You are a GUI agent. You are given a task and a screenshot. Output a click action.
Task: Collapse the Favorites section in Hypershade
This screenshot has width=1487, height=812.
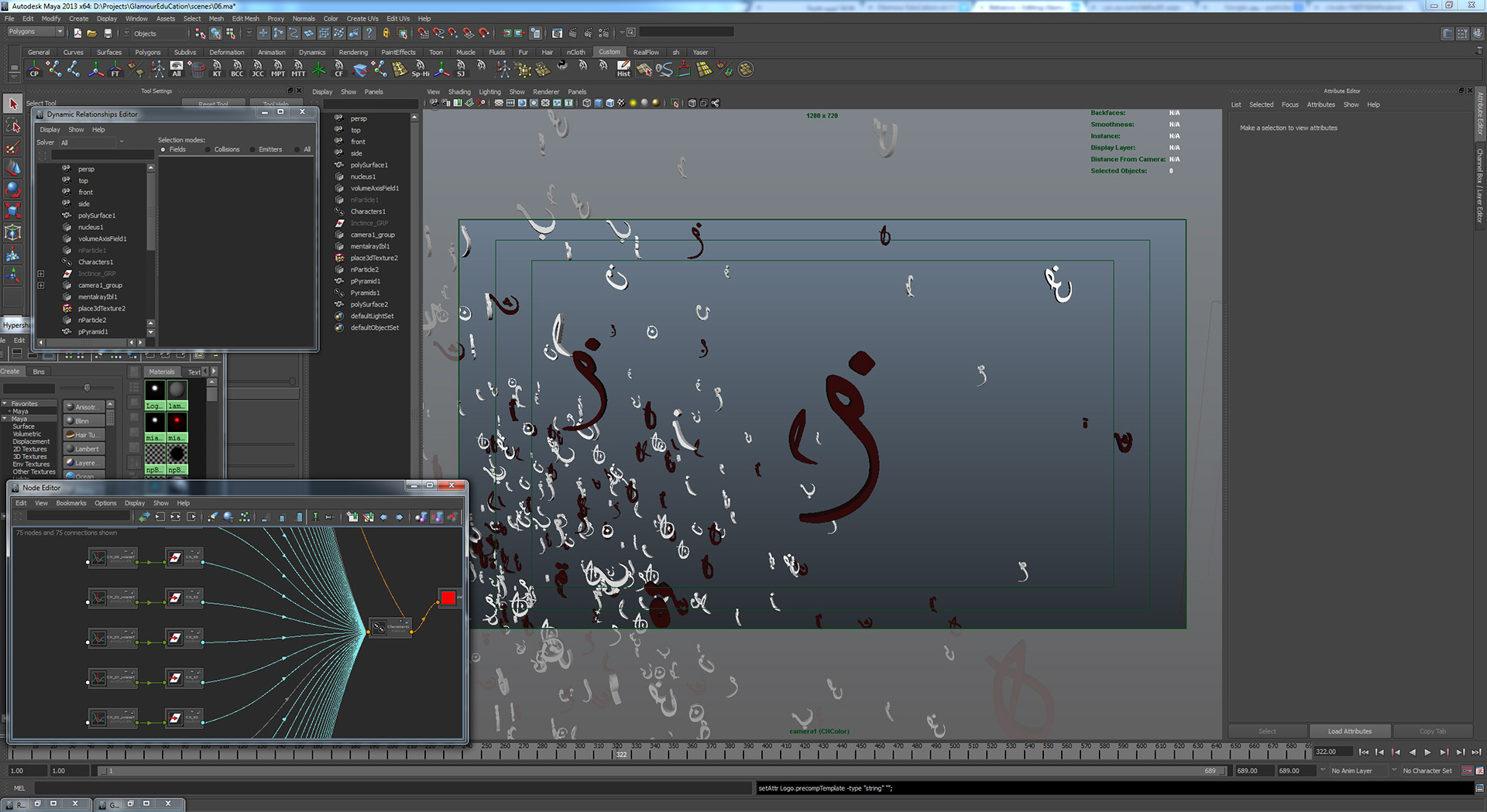pyautogui.click(x=5, y=404)
